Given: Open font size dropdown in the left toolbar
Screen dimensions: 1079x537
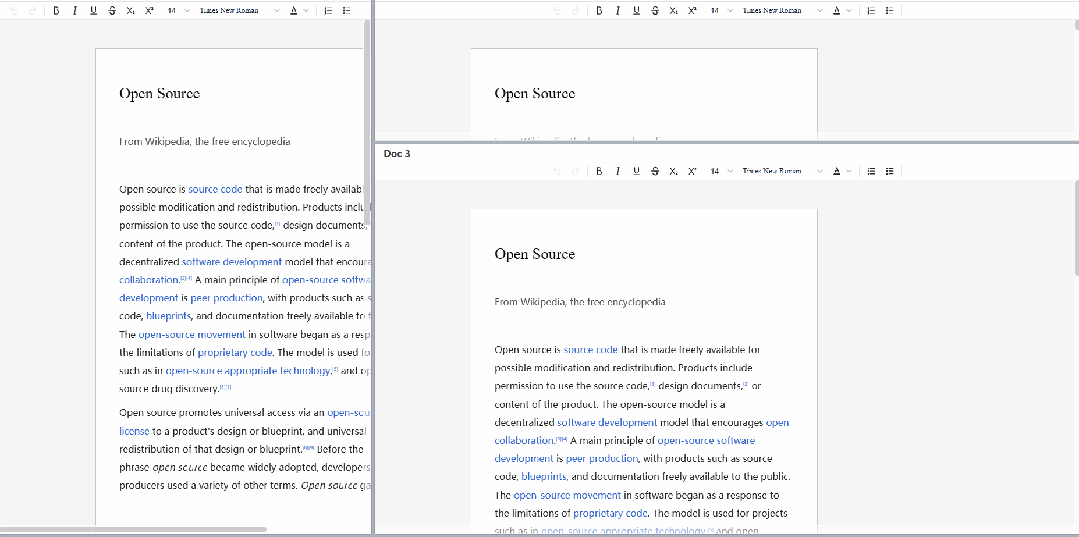Looking at the screenshot, I should pyautogui.click(x=178, y=10).
